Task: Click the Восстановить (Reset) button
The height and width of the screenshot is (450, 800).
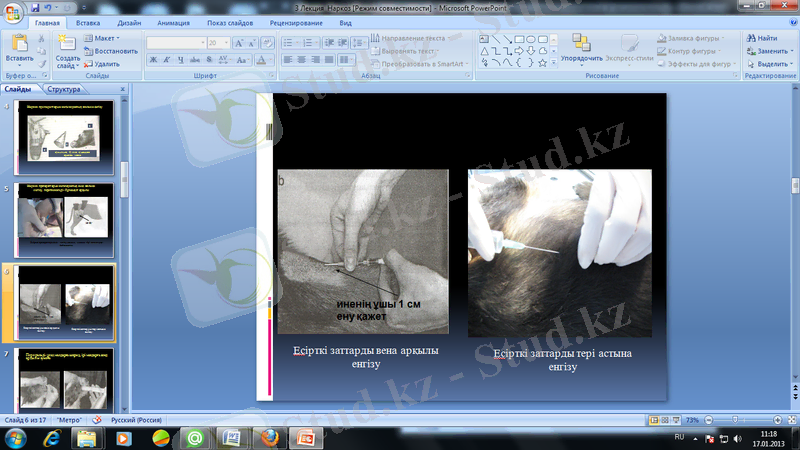Action: point(111,50)
